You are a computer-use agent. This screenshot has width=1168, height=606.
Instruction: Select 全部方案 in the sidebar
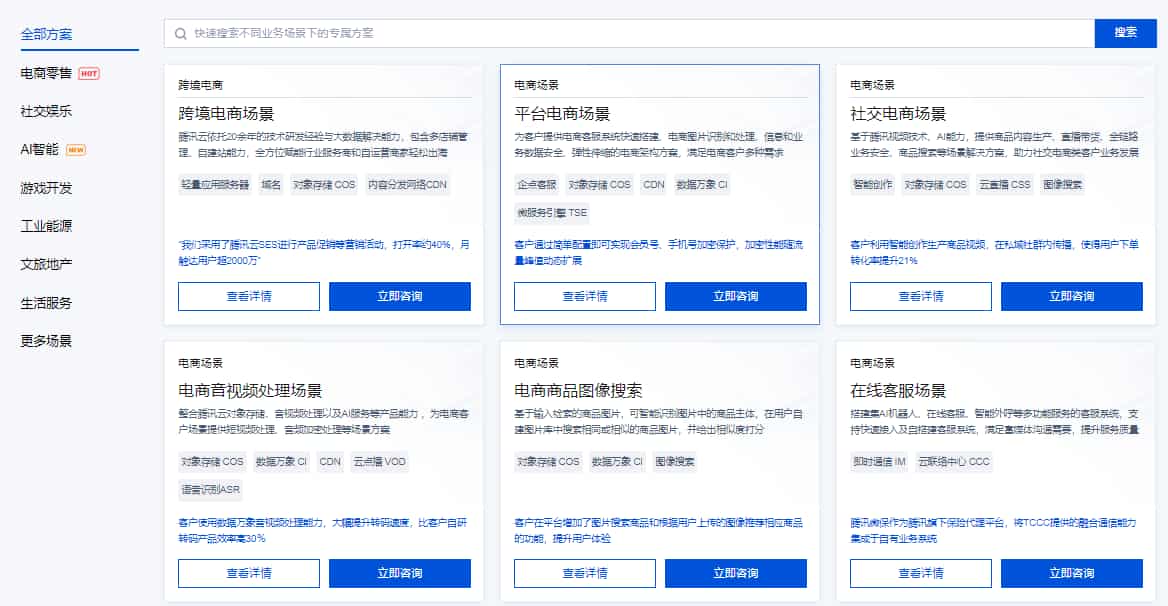coord(46,34)
